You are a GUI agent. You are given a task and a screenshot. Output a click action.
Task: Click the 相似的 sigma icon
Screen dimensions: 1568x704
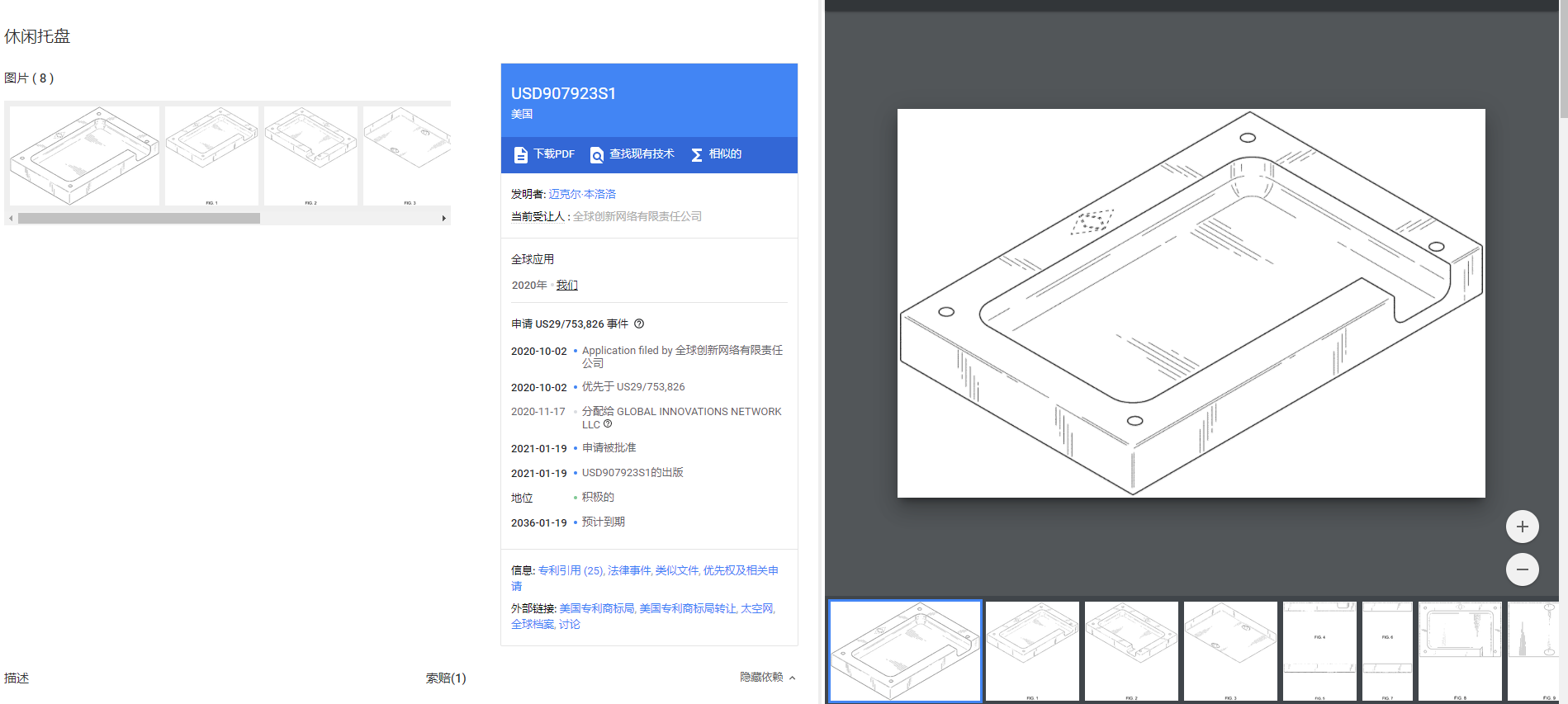697,154
